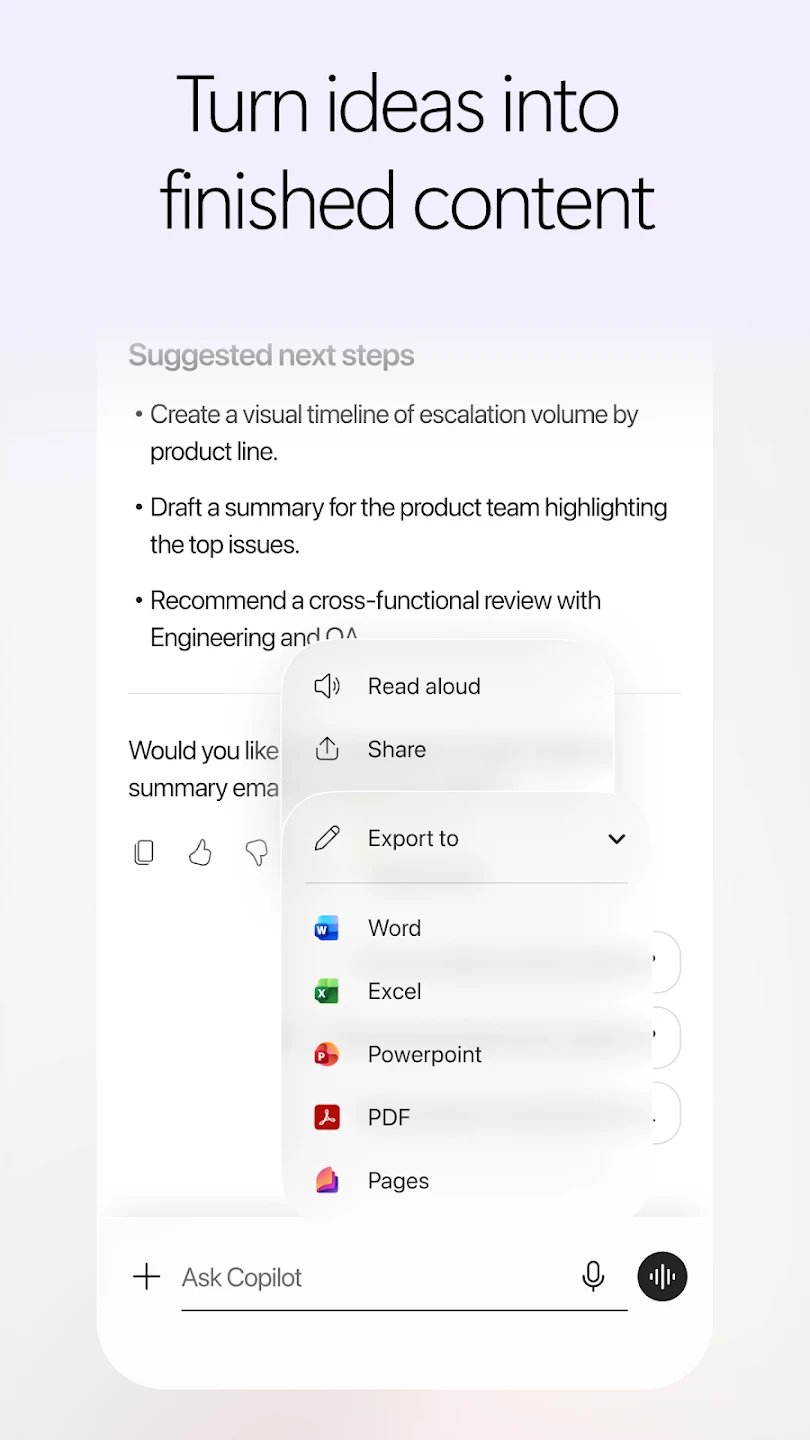Screen dimensions: 810x1440
Task: Tap the copy response icon
Action: [x=144, y=852]
